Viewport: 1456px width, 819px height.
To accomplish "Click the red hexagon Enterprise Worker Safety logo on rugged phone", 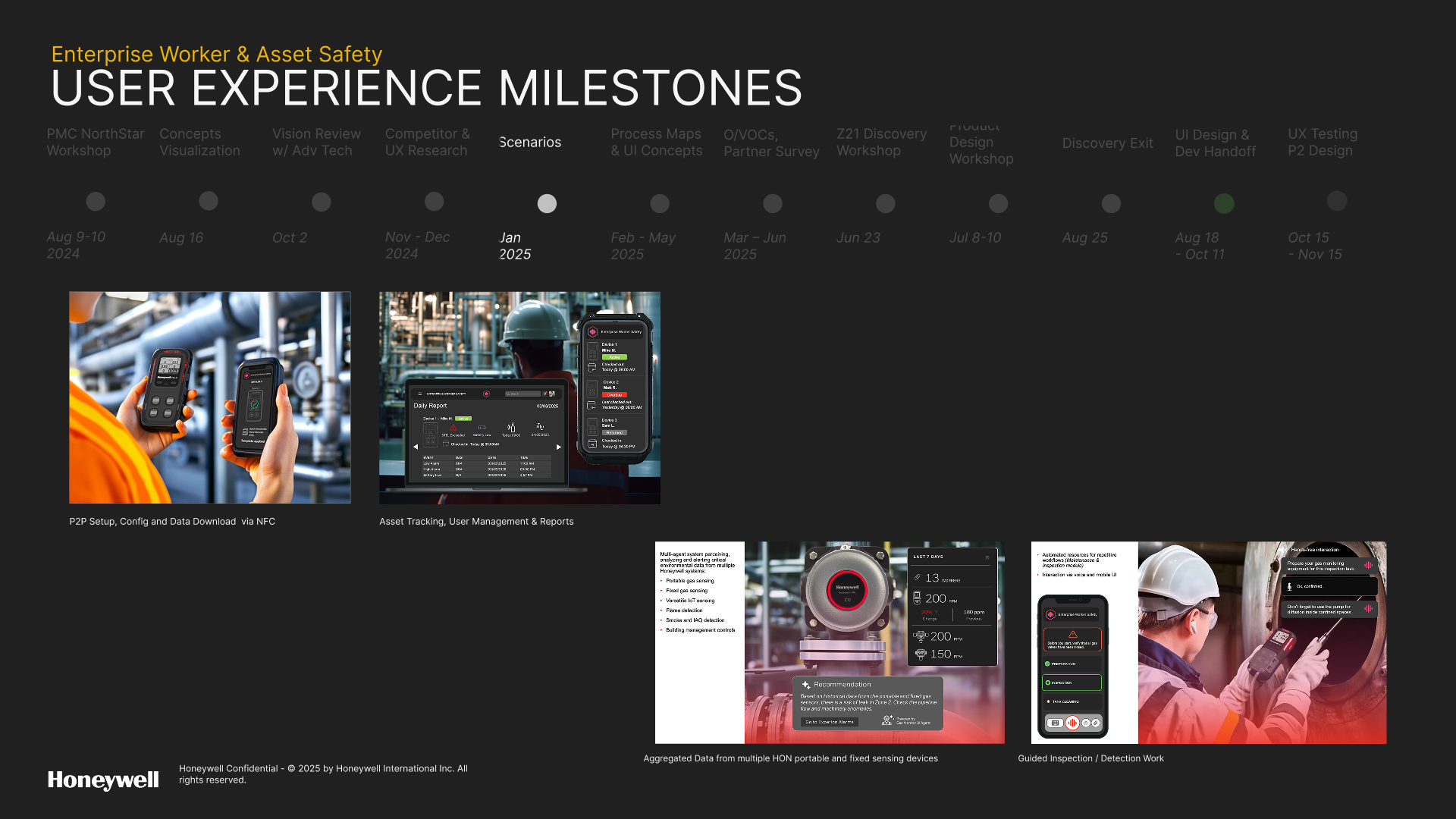I will pos(593,331).
